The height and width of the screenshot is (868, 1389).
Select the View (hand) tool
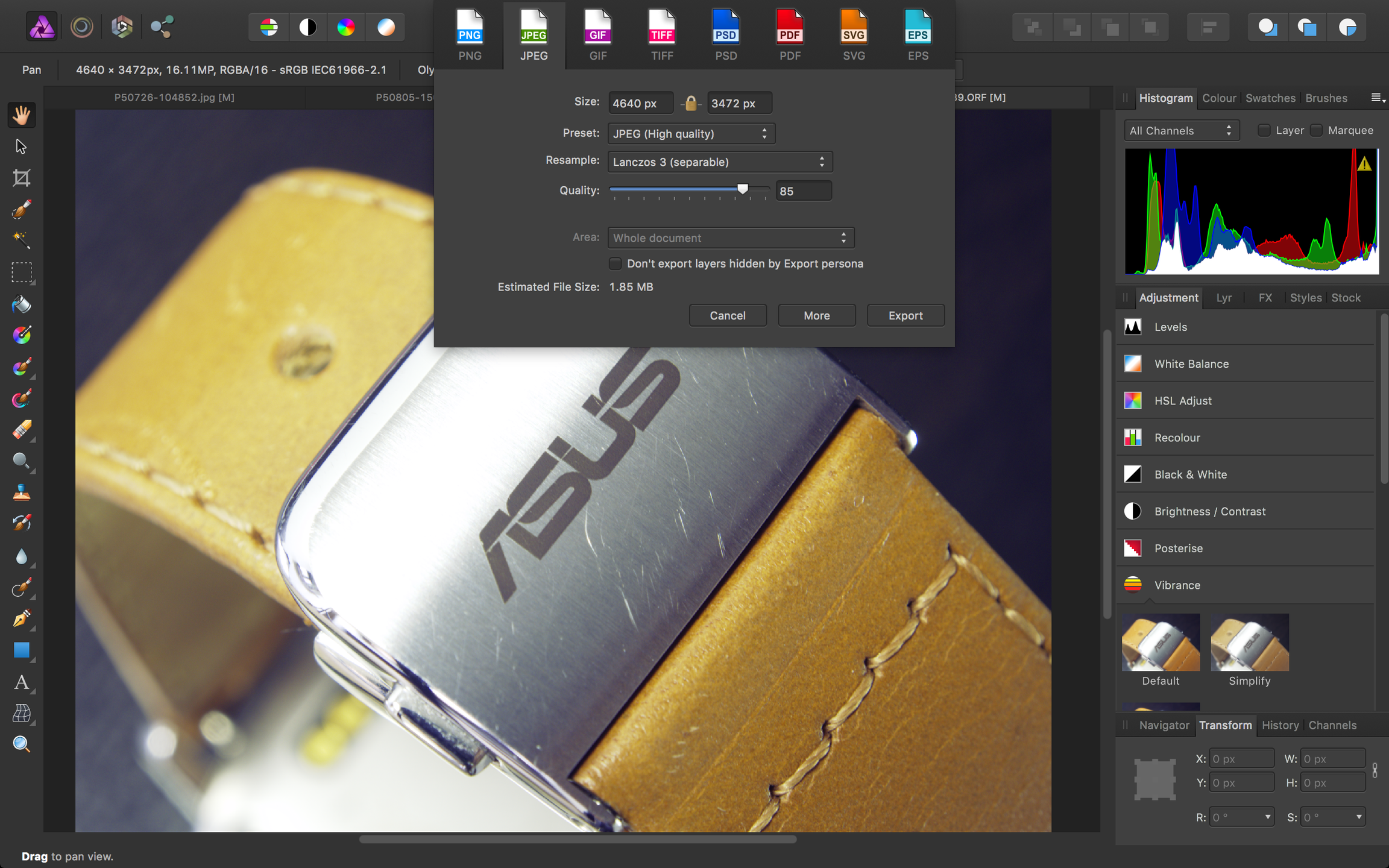click(22, 115)
